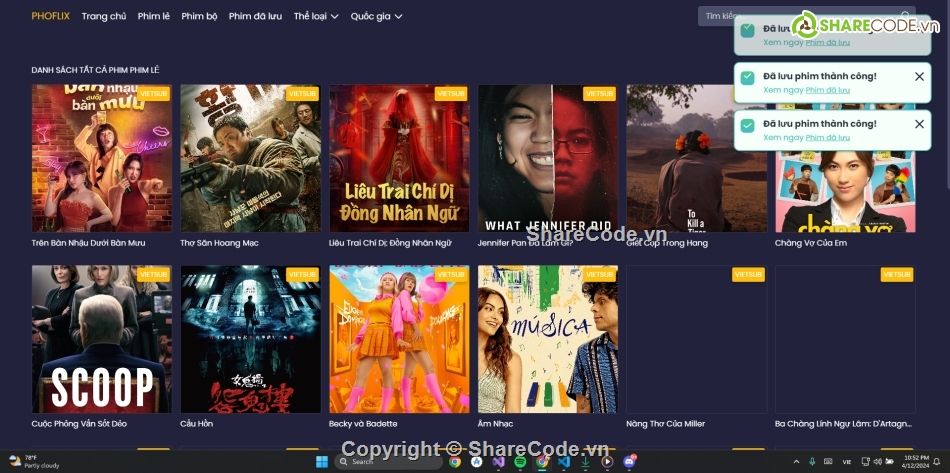Click title Cầu Hồn

point(197,424)
